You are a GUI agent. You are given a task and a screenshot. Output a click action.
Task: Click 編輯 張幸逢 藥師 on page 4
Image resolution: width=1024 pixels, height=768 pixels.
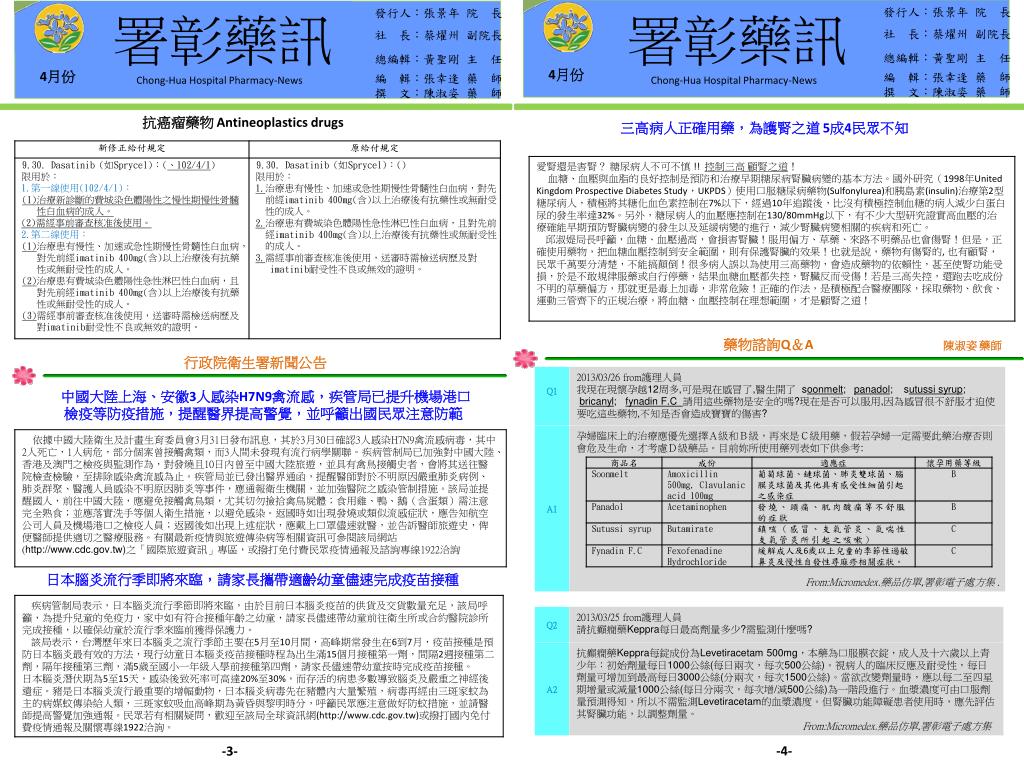[x=947, y=77]
